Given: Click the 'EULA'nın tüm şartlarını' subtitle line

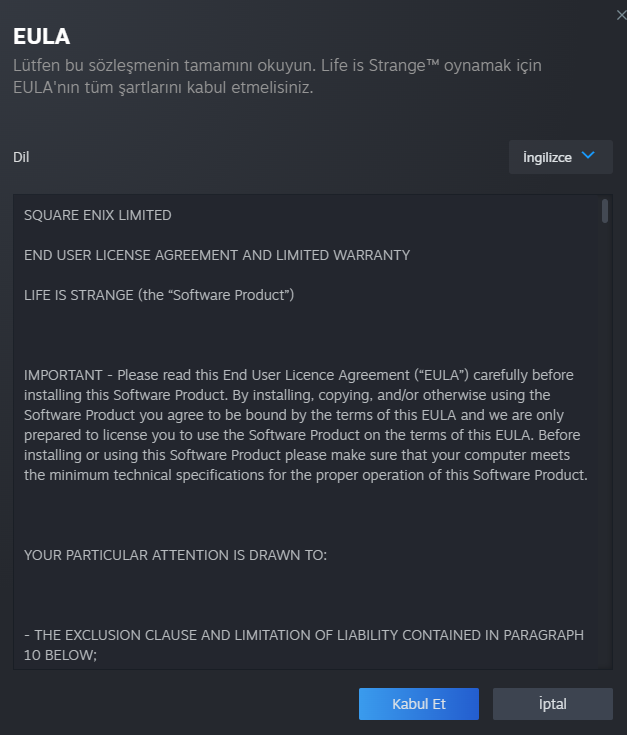Looking at the screenshot, I should 163,88.
